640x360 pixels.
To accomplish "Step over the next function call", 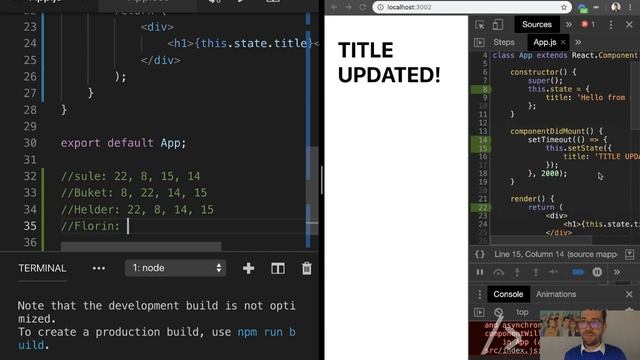I will [x=498, y=272].
